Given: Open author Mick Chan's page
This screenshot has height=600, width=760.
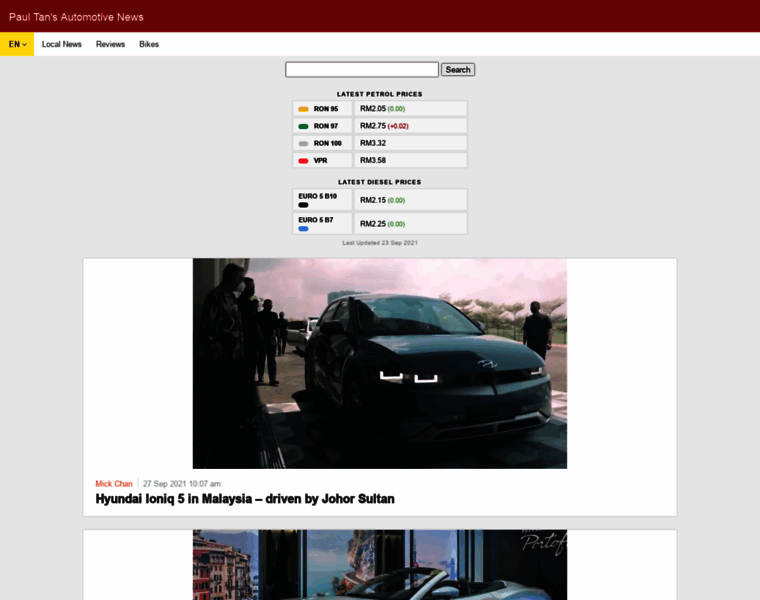Looking at the screenshot, I should point(114,484).
